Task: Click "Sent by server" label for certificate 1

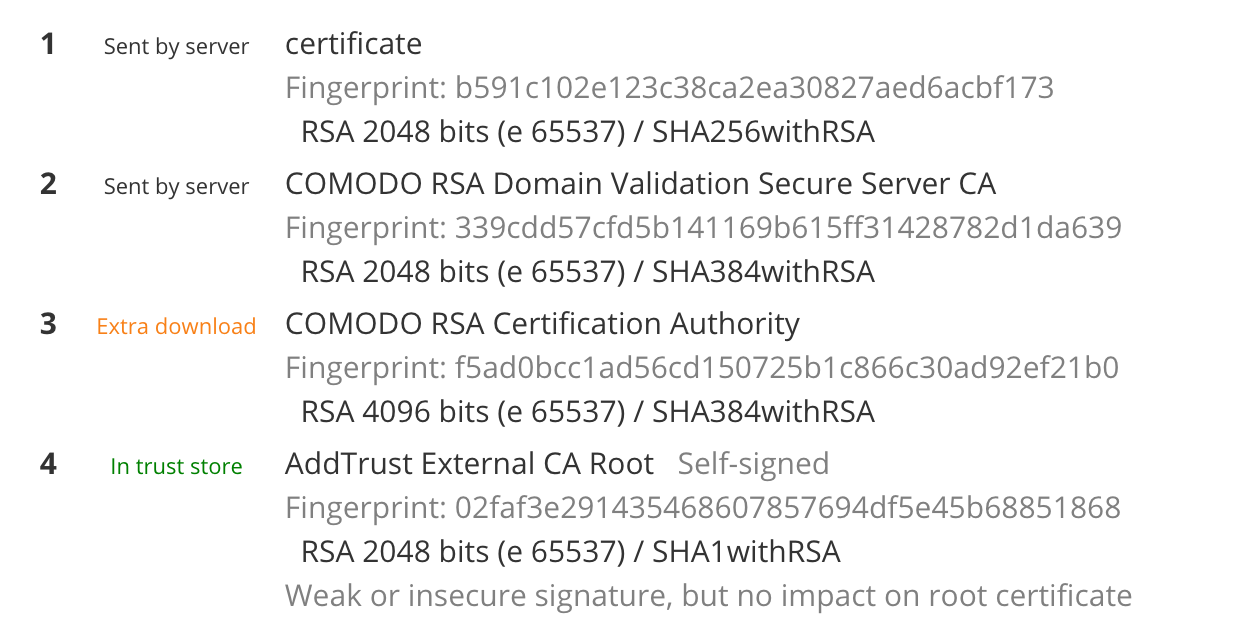Action: [176, 47]
